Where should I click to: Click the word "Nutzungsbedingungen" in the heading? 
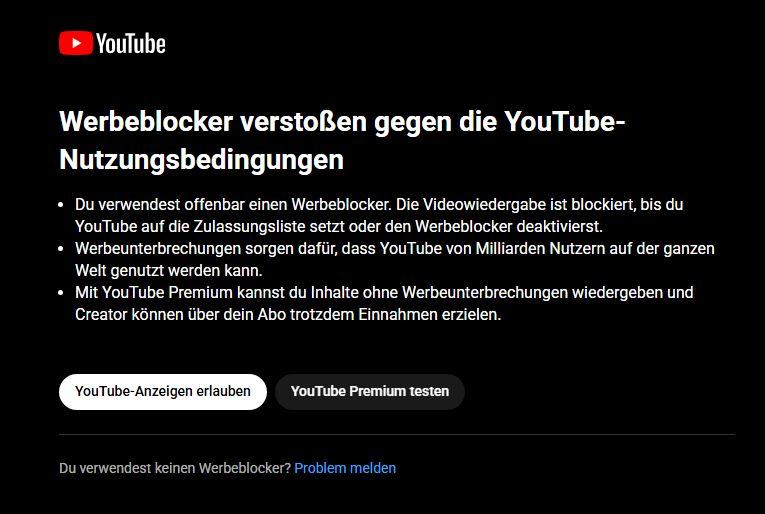tap(201, 160)
